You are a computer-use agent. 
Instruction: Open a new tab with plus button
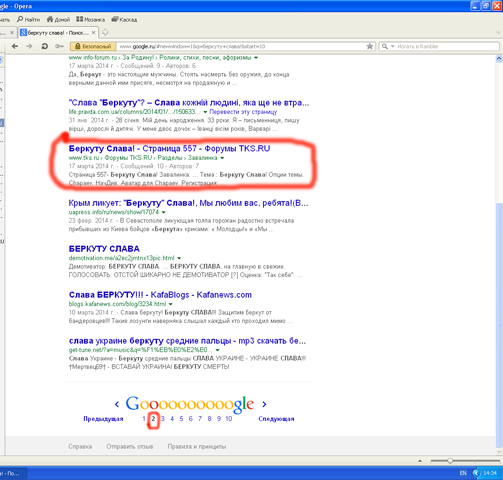pyautogui.click(x=105, y=32)
